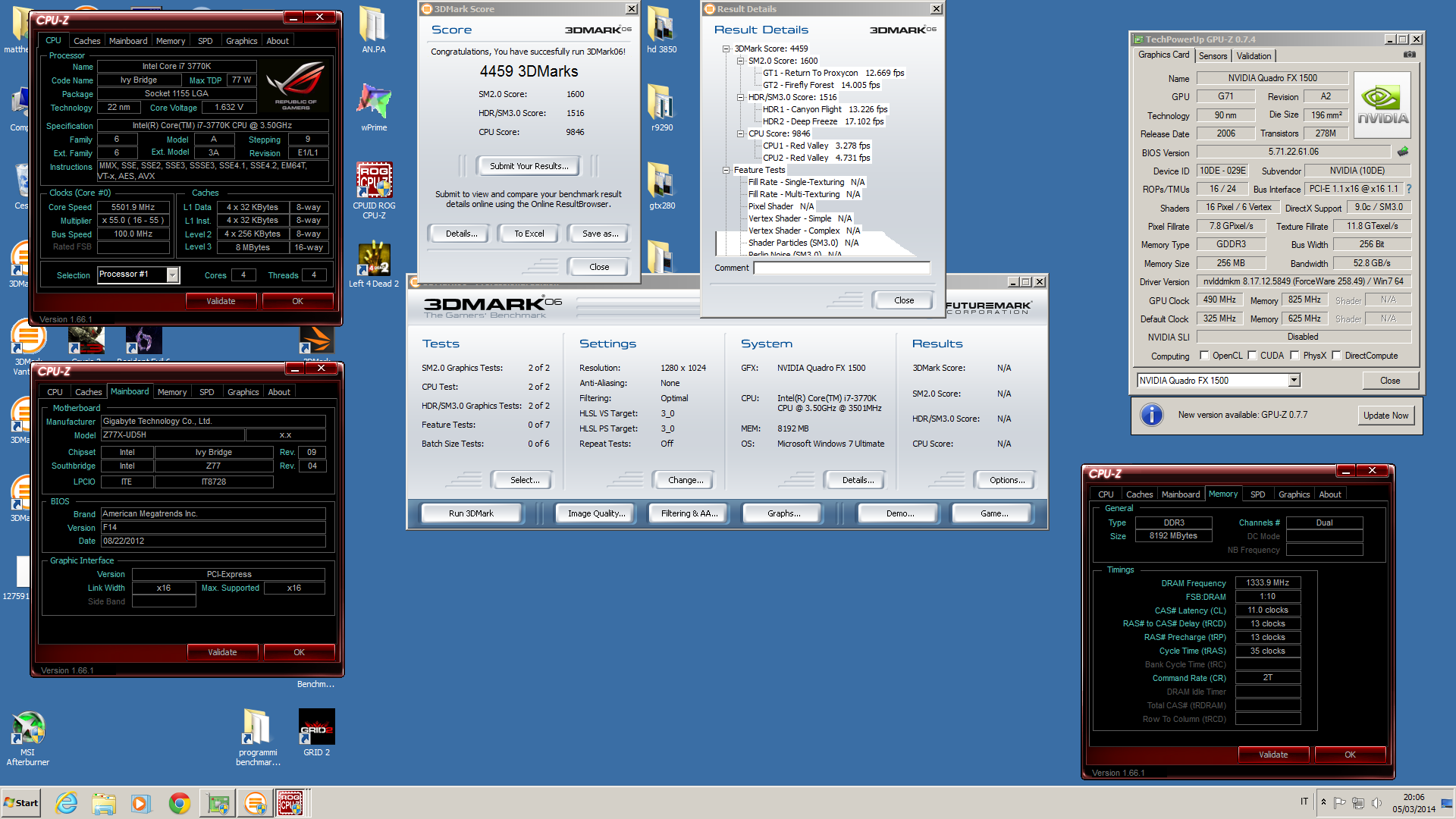
Task: Switch to the Sensors tab in GPU-Z
Action: point(1213,56)
